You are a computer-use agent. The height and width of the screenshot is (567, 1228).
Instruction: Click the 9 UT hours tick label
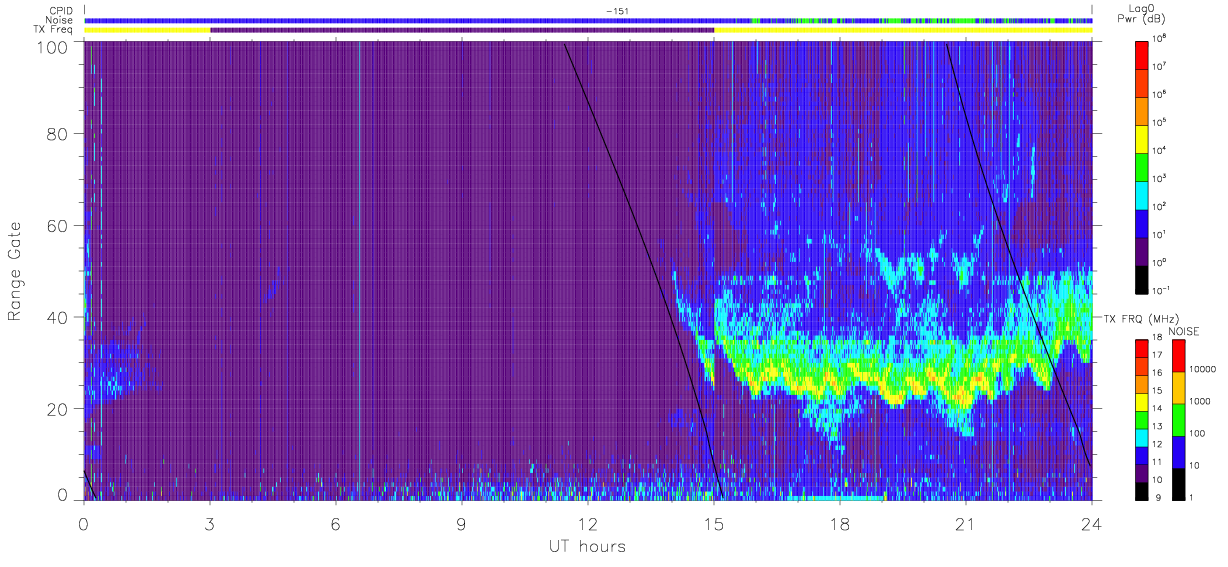pyautogui.click(x=461, y=522)
